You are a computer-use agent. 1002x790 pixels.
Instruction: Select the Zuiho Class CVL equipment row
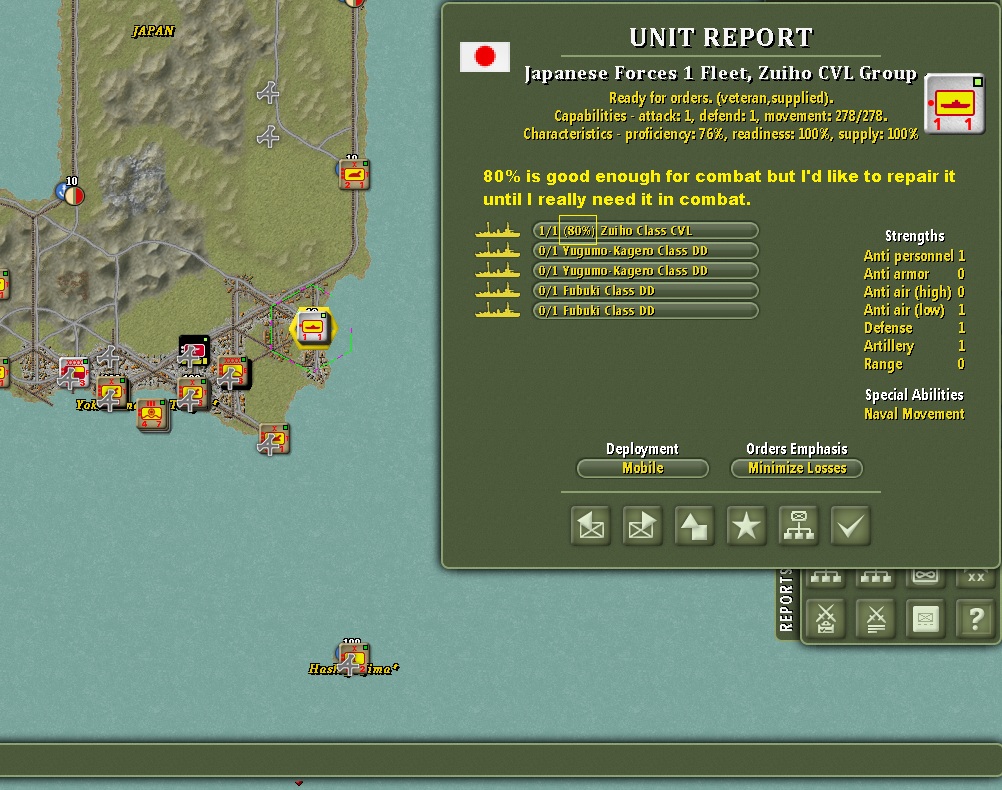click(645, 231)
